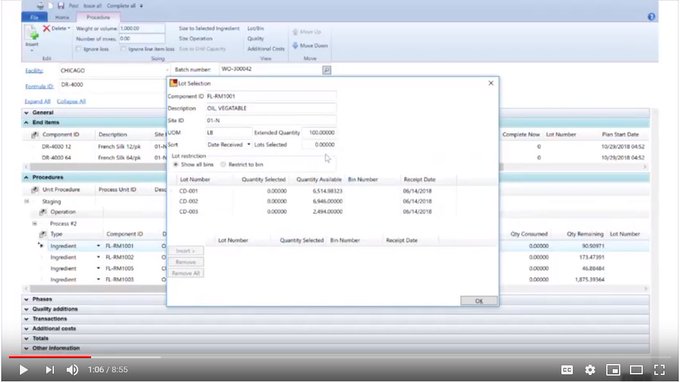Click the red X Delete icon

coord(46,28)
